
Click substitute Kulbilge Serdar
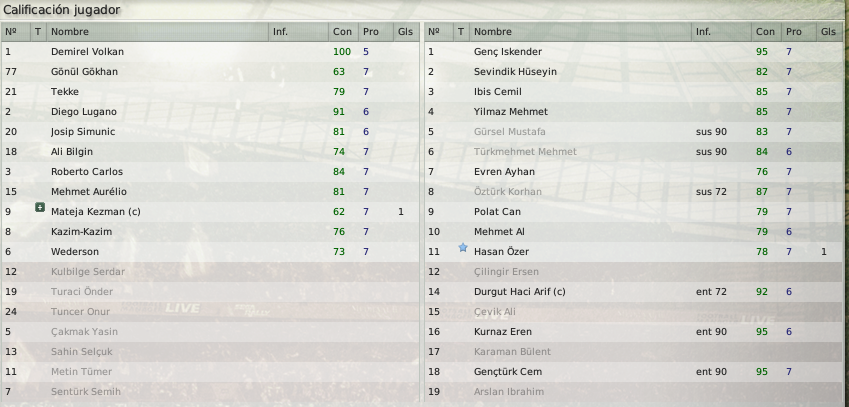pos(88,272)
